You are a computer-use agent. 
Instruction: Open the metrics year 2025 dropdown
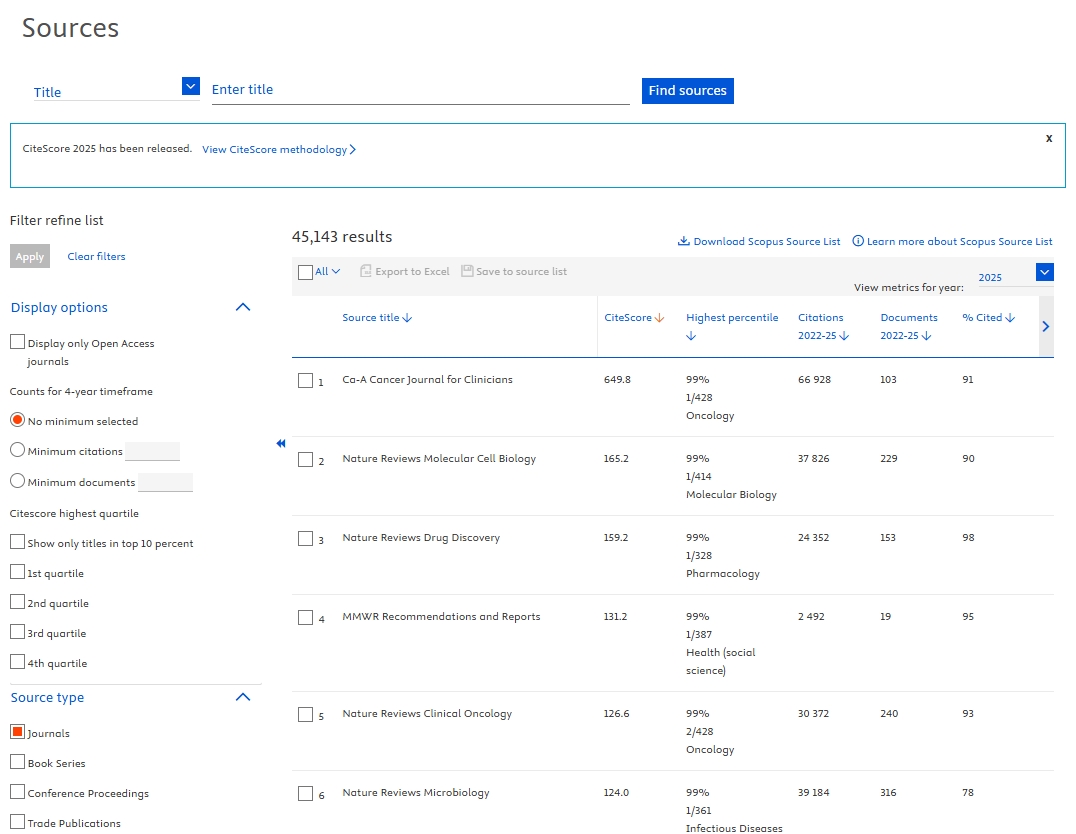[1044, 272]
